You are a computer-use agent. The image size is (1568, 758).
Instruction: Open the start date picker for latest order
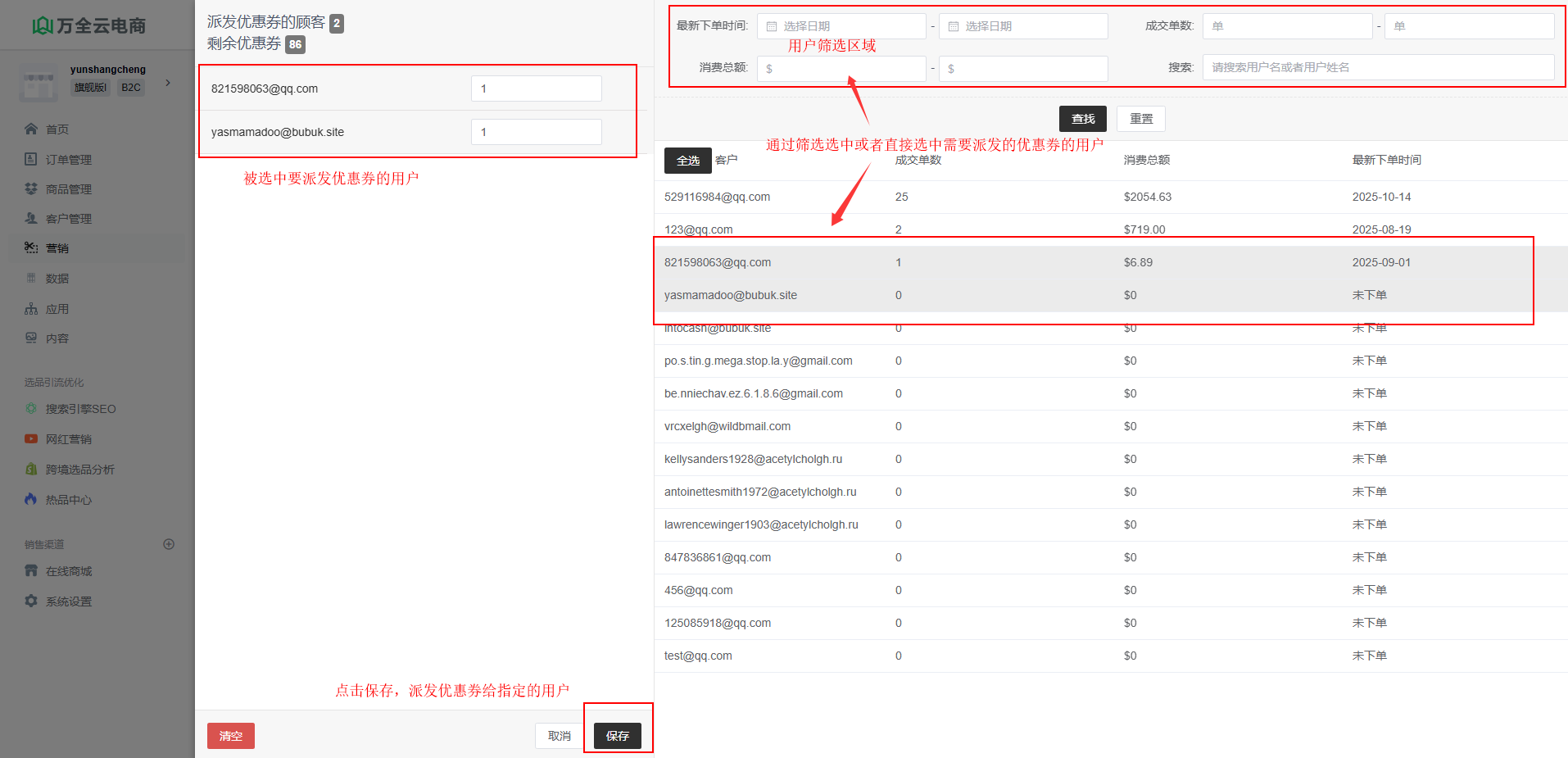[841, 26]
